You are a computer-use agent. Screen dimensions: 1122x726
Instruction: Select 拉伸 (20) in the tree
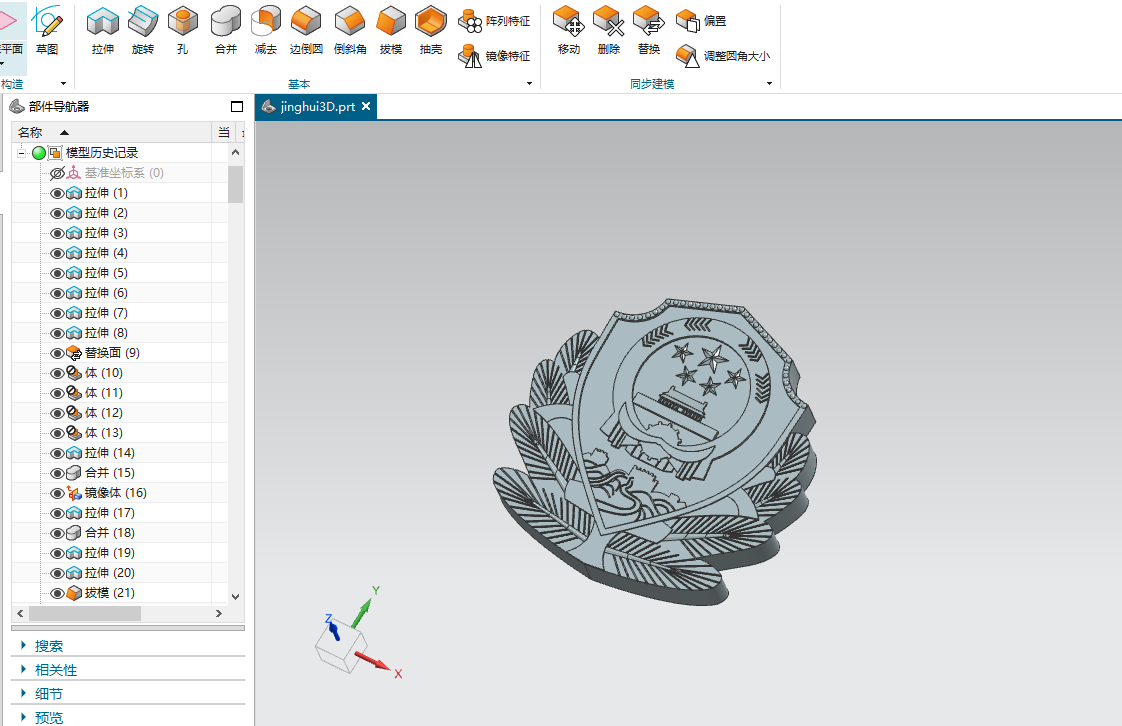109,573
